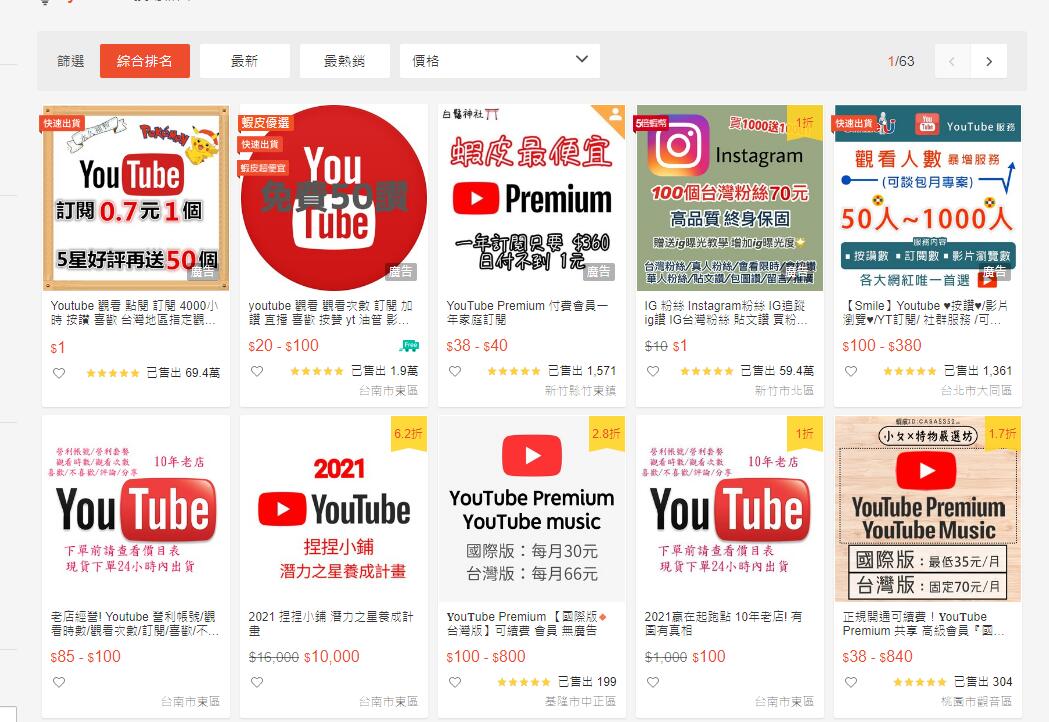Image resolution: width=1049 pixels, height=722 pixels.
Task: Sort listings by 最熱銷
Action: click(345, 61)
